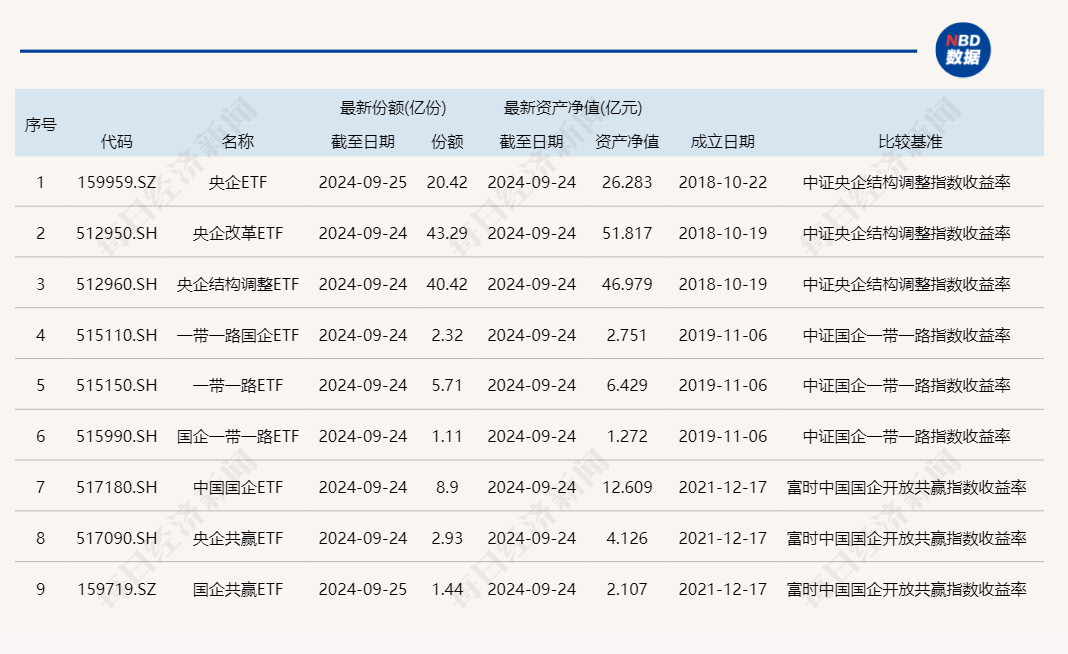Viewport: 1068px width, 654px height.
Task: Click the NBD 数据 logo
Action: pos(962,50)
